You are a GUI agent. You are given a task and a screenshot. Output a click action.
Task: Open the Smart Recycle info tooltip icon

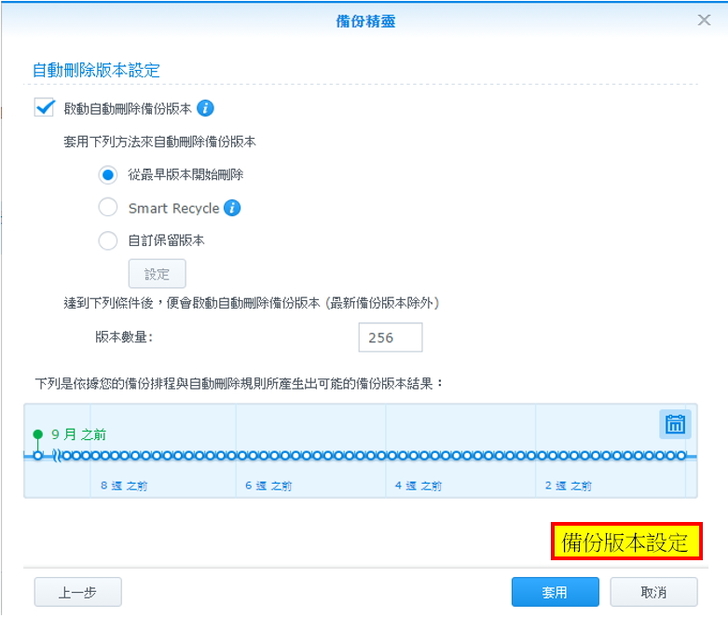(232, 208)
